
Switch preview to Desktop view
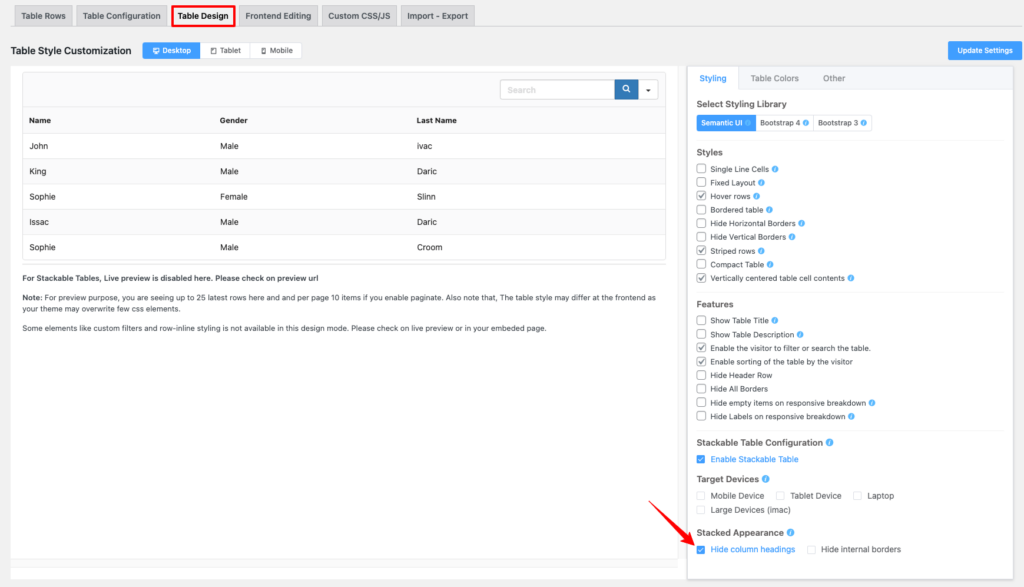(x=172, y=50)
